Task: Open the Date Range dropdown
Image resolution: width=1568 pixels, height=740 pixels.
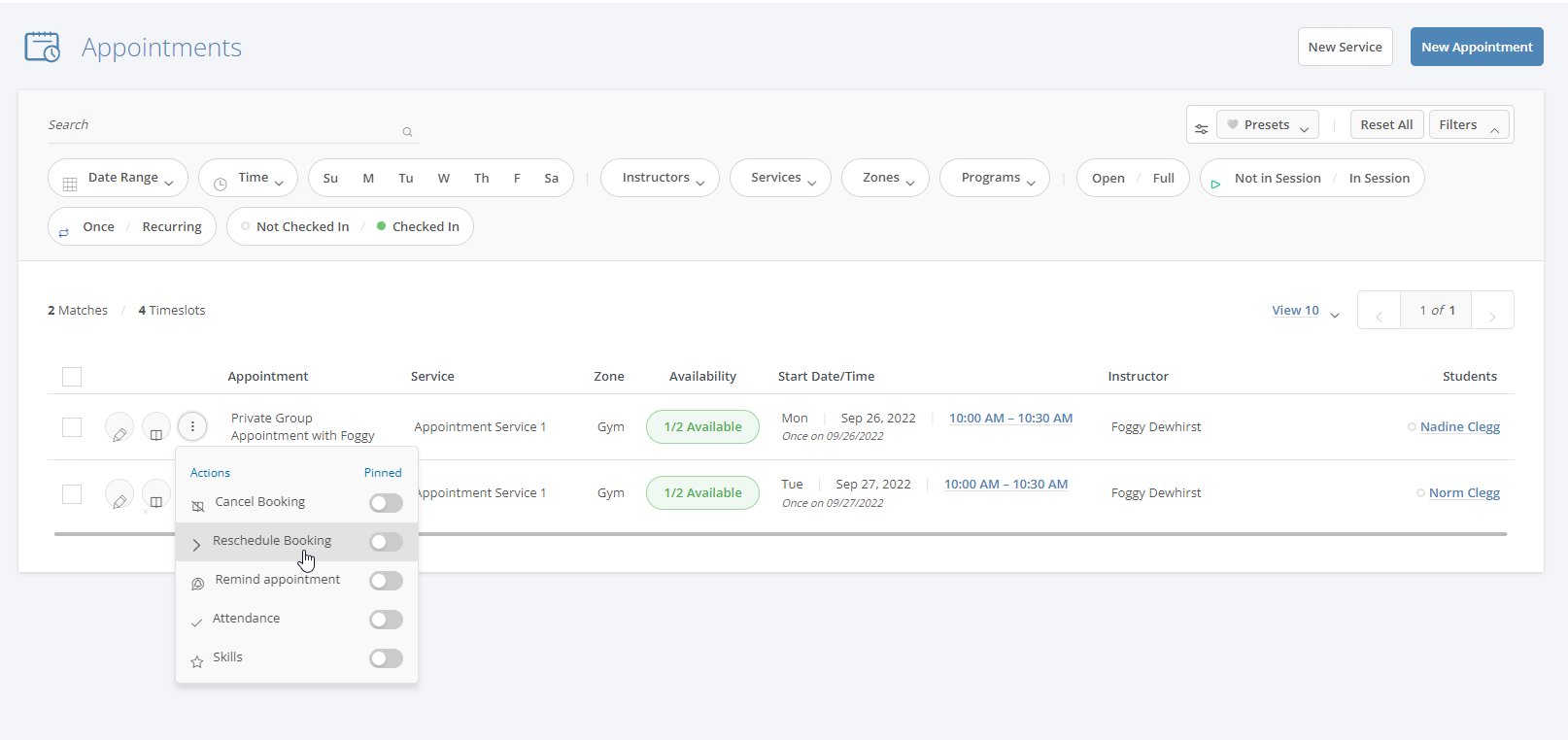Action: pos(118,178)
